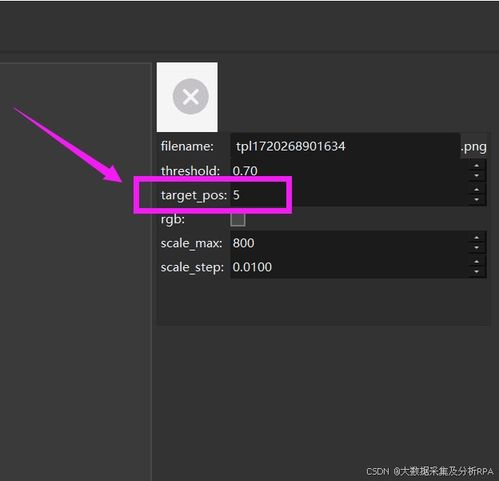Increase scale_step with its up arrow
Image resolution: width=499 pixels, height=481 pixels.
(x=476, y=262)
